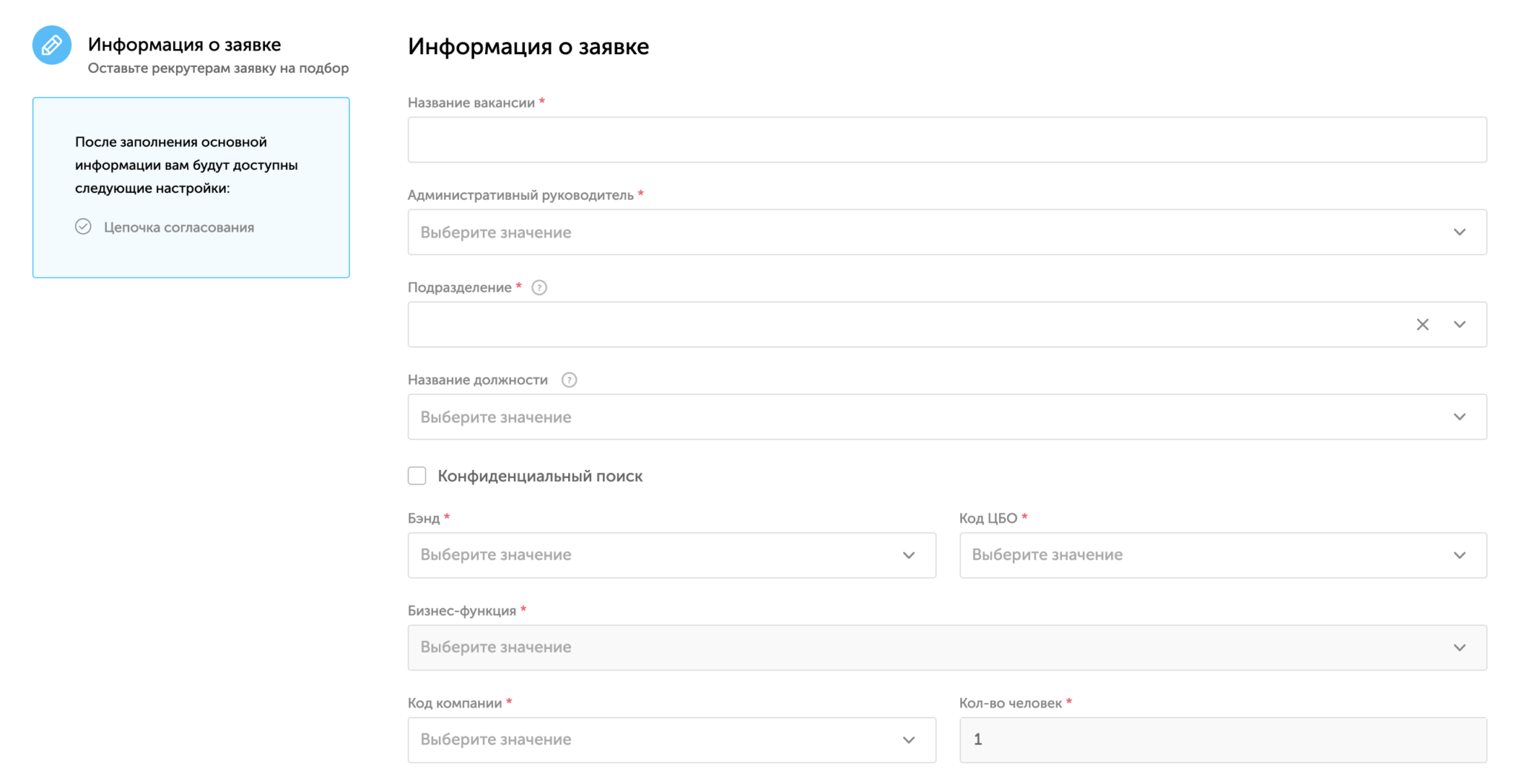Screen dimensions: 1521x784
Task: Click Цепочка согласования item in sidebar
Action: (x=178, y=227)
